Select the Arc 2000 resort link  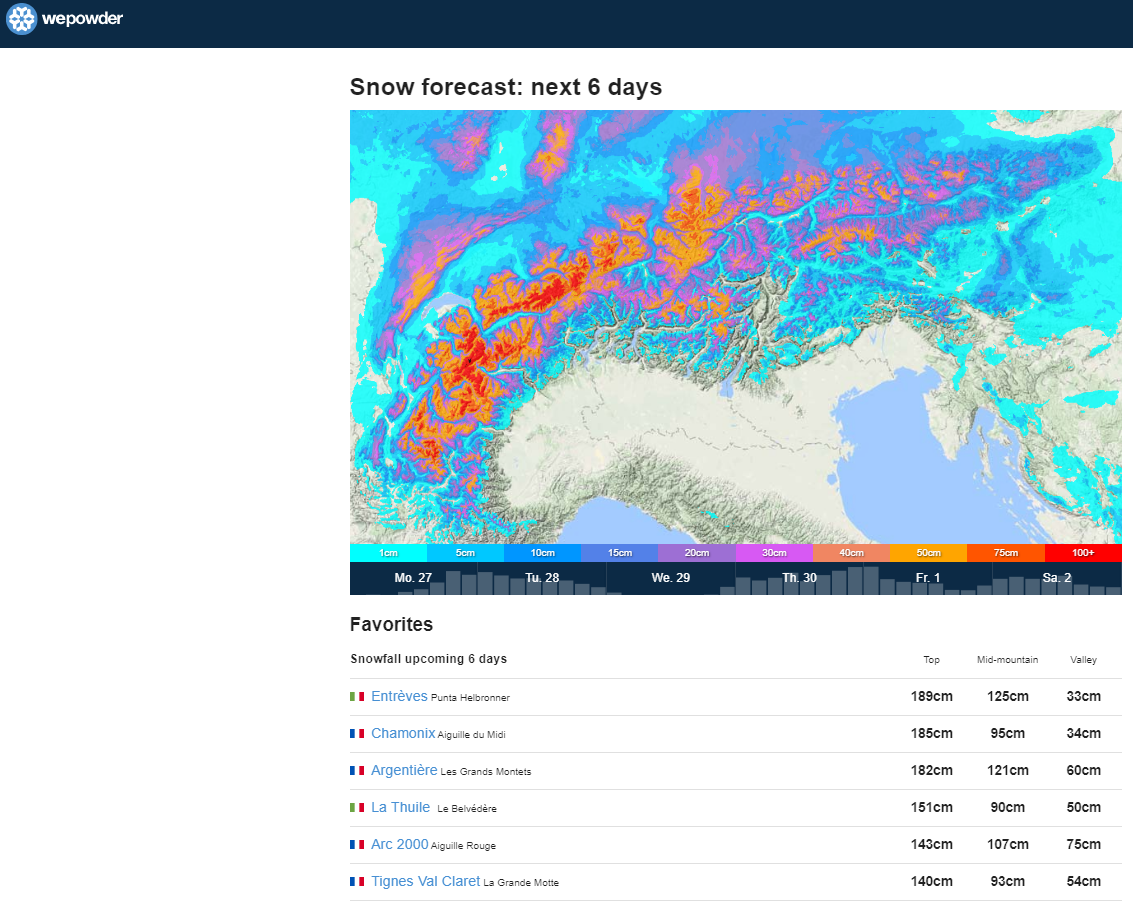coord(399,844)
